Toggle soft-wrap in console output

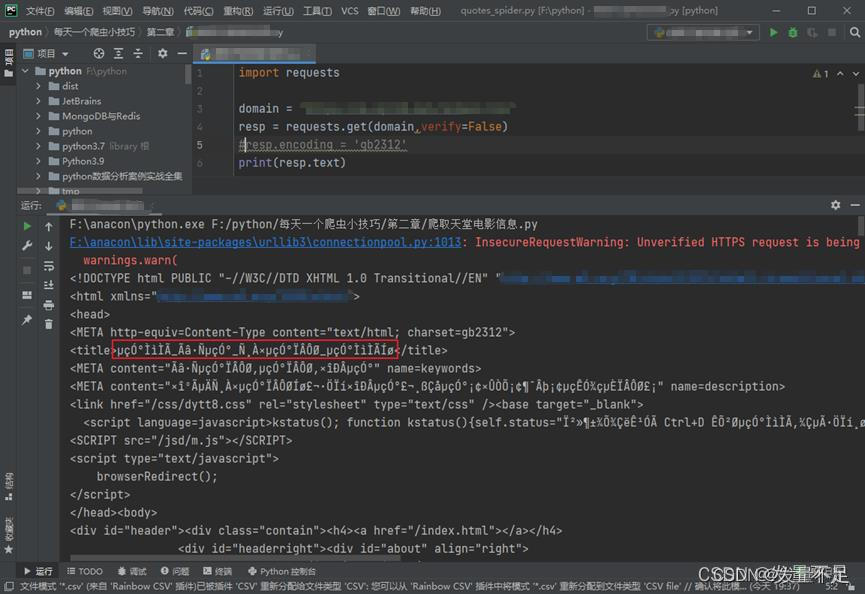[49, 266]
